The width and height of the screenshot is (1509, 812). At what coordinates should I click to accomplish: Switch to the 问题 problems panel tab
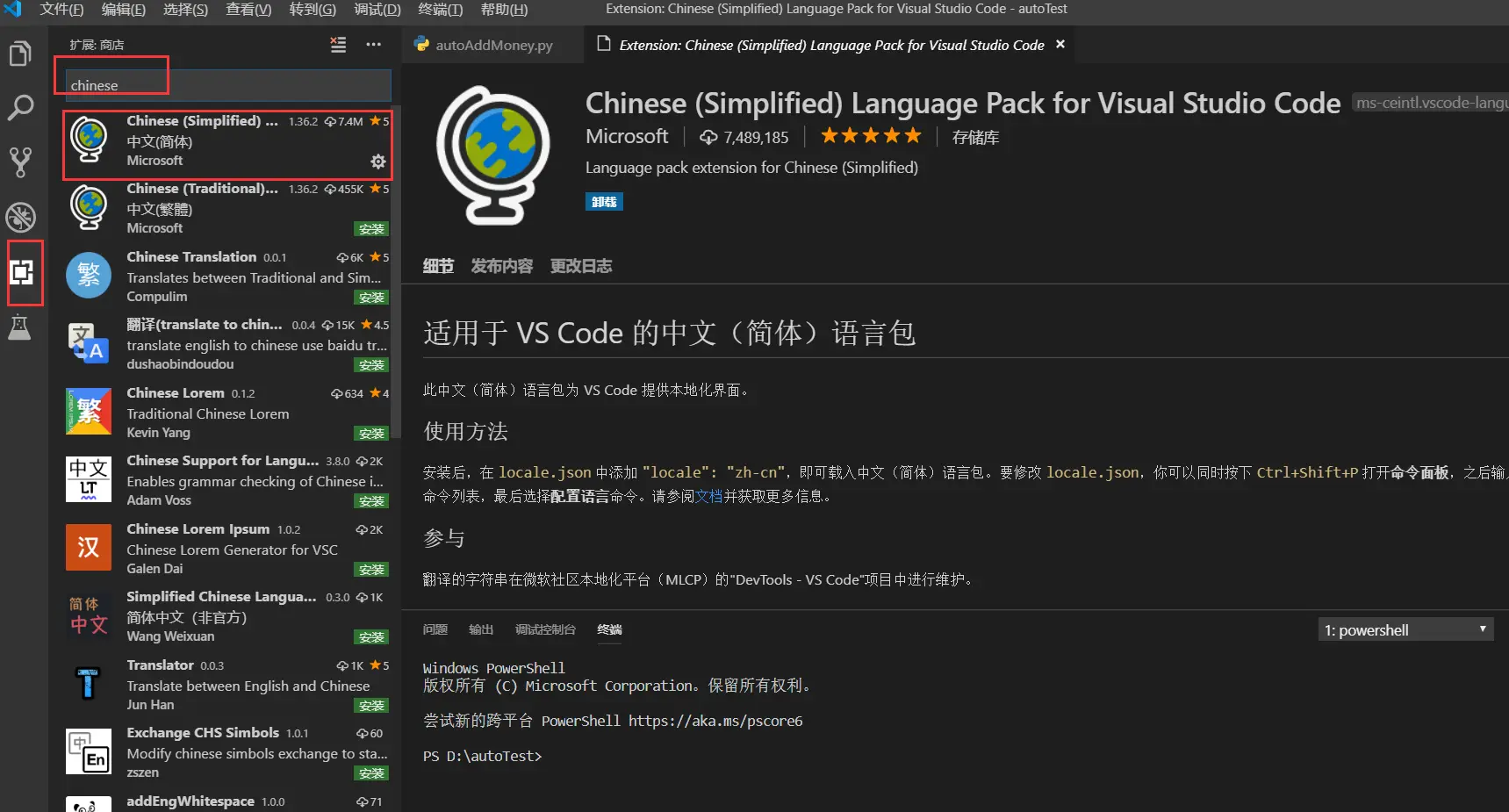coord(435,629)
